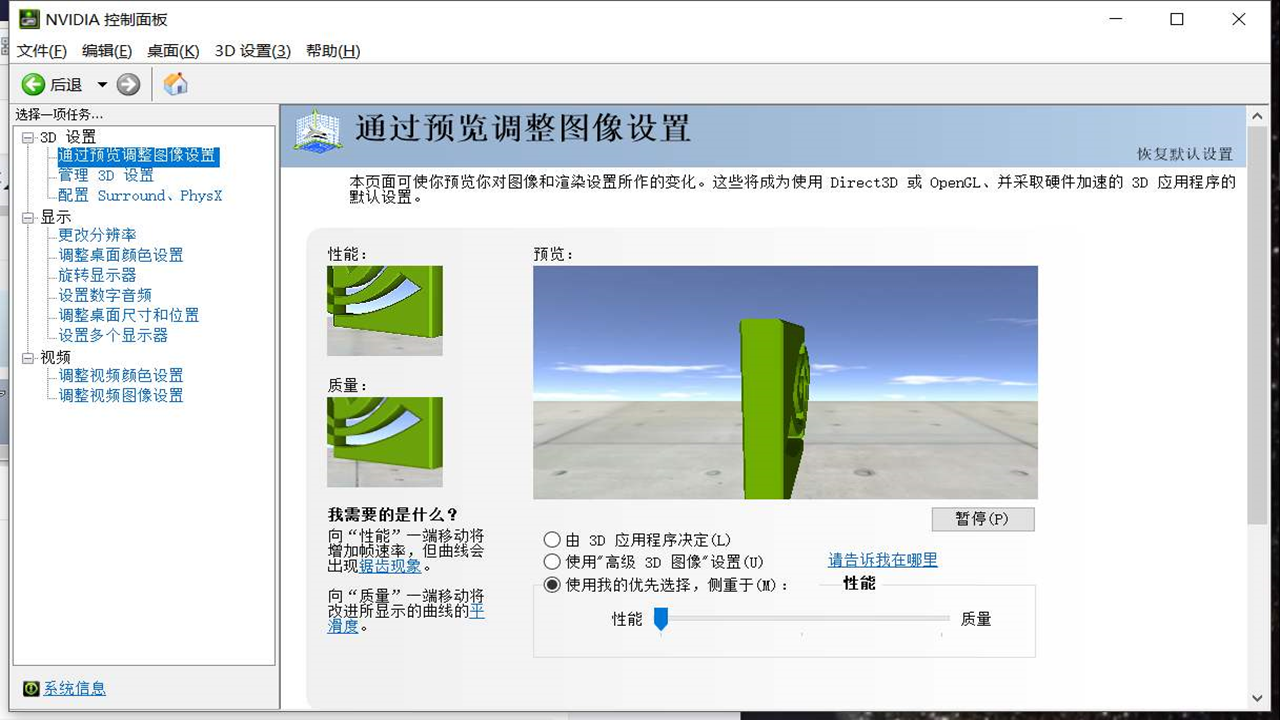This screenshot has height=720, width=1280.
Task: Open 调整视频图像设置 in tree
Action: tap(121, 395)
